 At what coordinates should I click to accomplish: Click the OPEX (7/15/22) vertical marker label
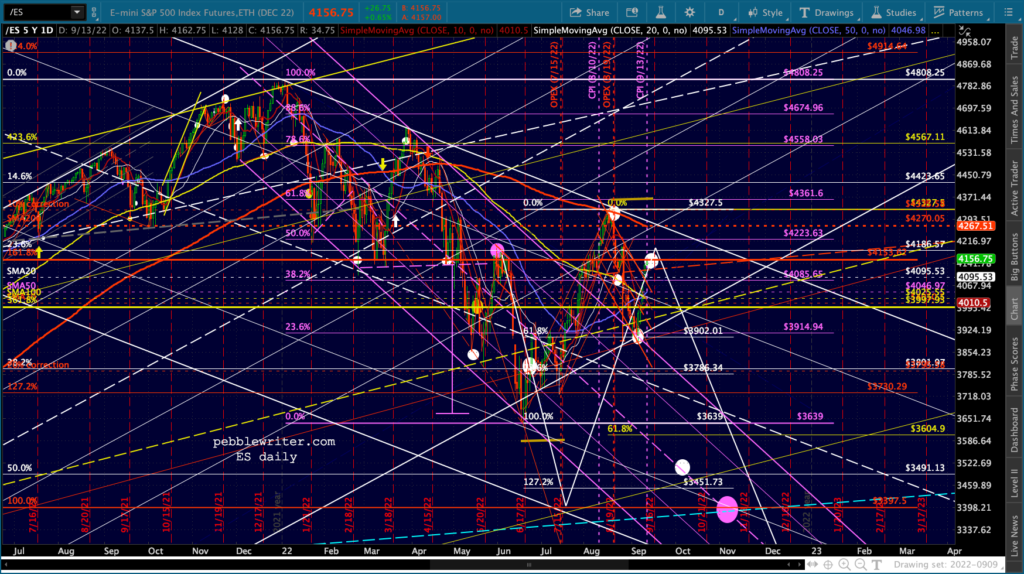pyautogui.click(x=554, y=74)
